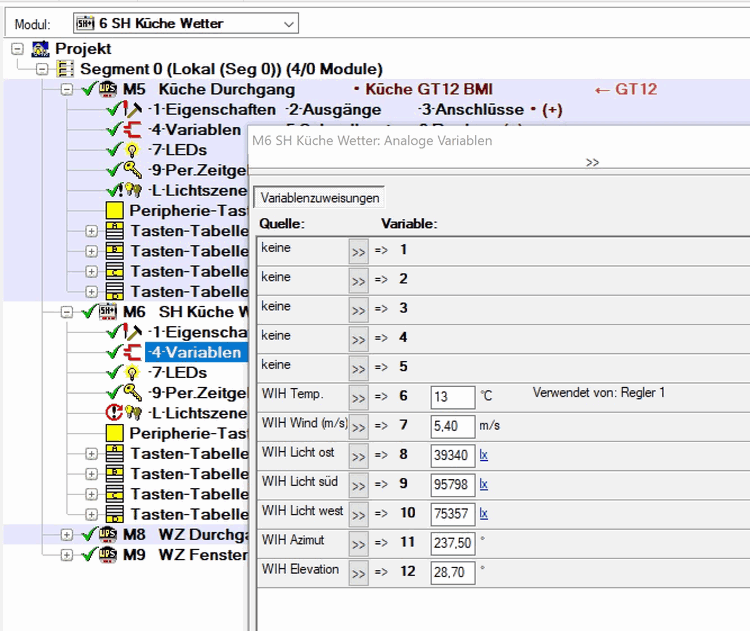
Task: Click the M8 WZ Durchgang module icon
Action: (x=108, y=534)
